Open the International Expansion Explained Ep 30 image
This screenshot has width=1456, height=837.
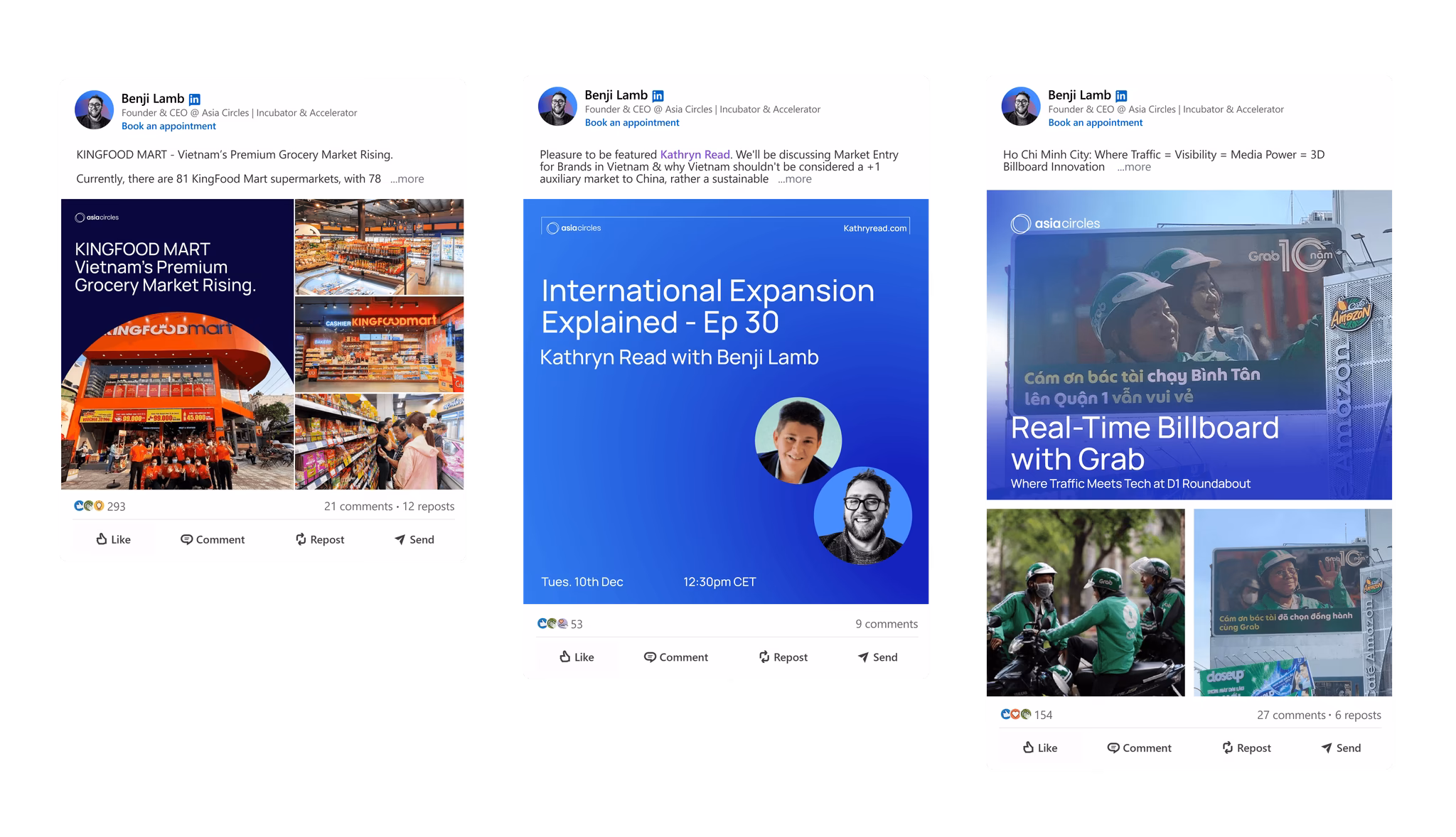pos(726,401)
